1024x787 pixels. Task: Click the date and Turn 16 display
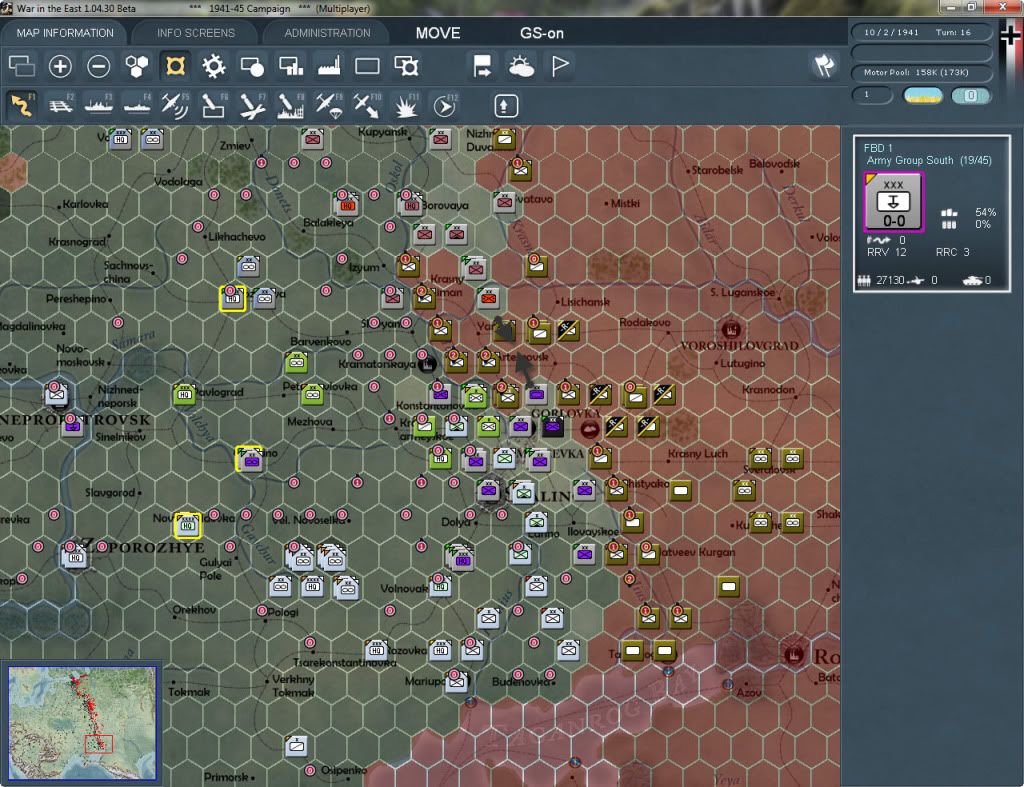tap(921, 32)
